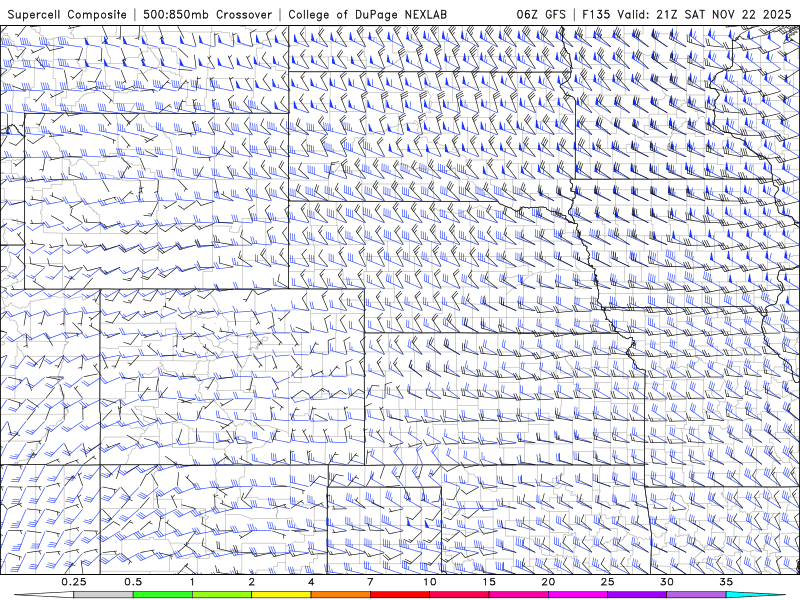Viewport: 800px width, 600px height.
Task: Click the 'Valid: 21Z SAT NOV 22 2025' text
Action: (x=704, y=14)
